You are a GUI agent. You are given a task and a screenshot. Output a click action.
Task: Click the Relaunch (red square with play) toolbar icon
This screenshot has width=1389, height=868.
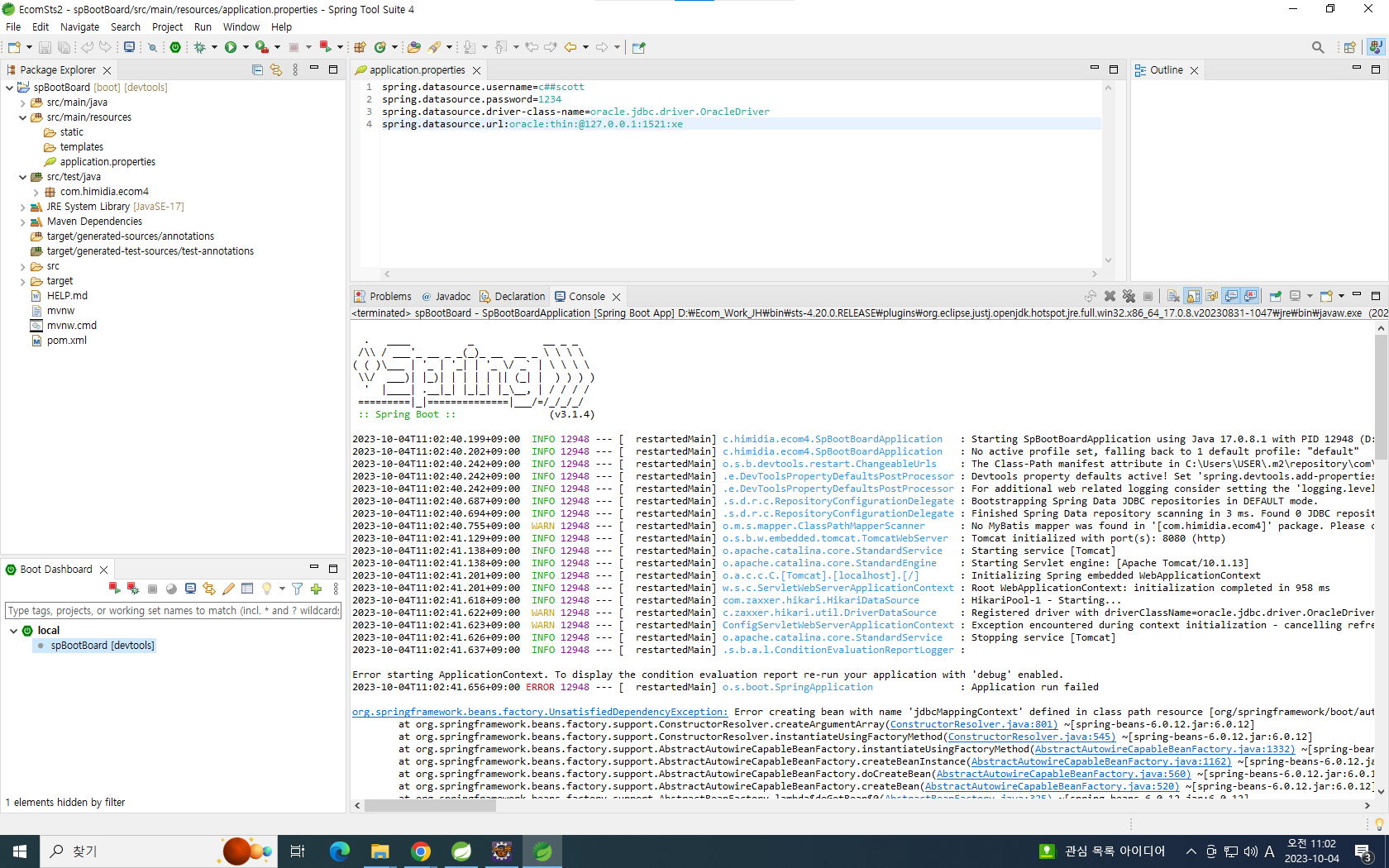point(325,47)
